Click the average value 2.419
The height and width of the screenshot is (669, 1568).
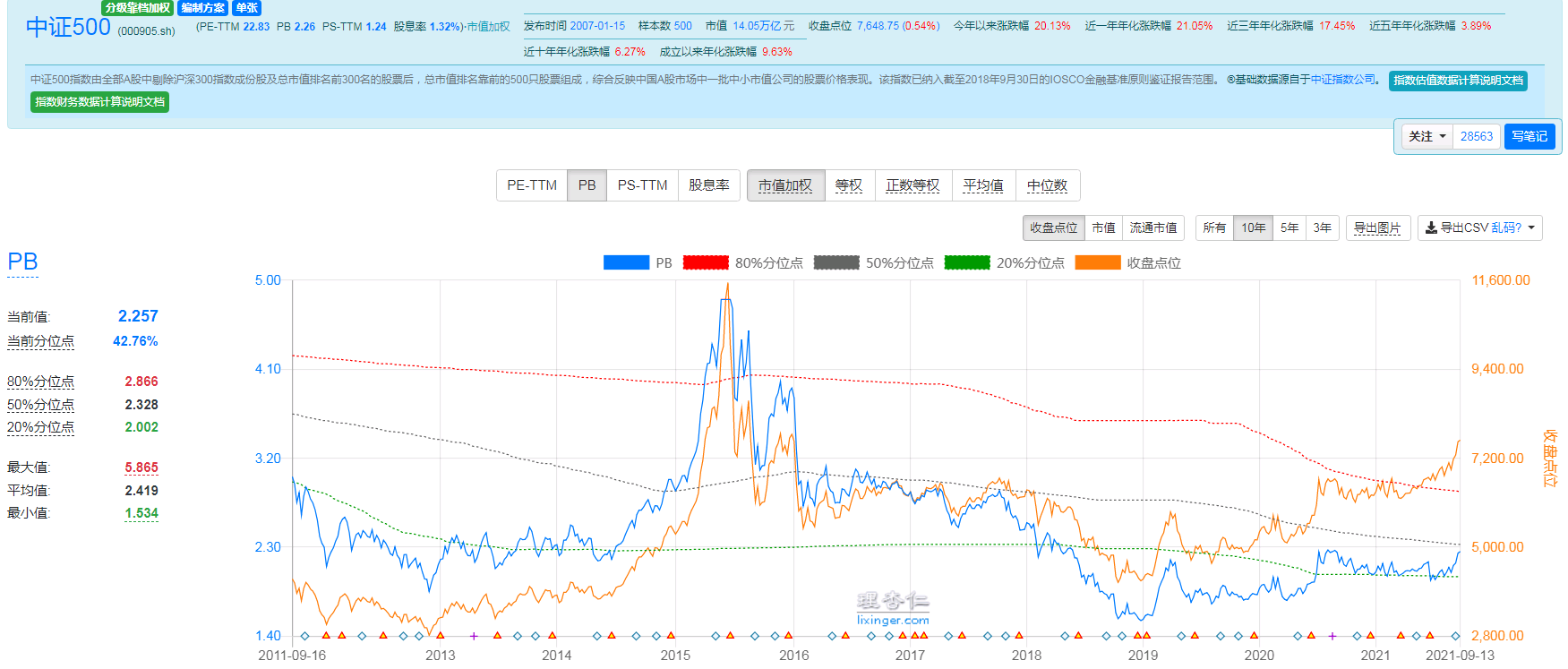141,491
